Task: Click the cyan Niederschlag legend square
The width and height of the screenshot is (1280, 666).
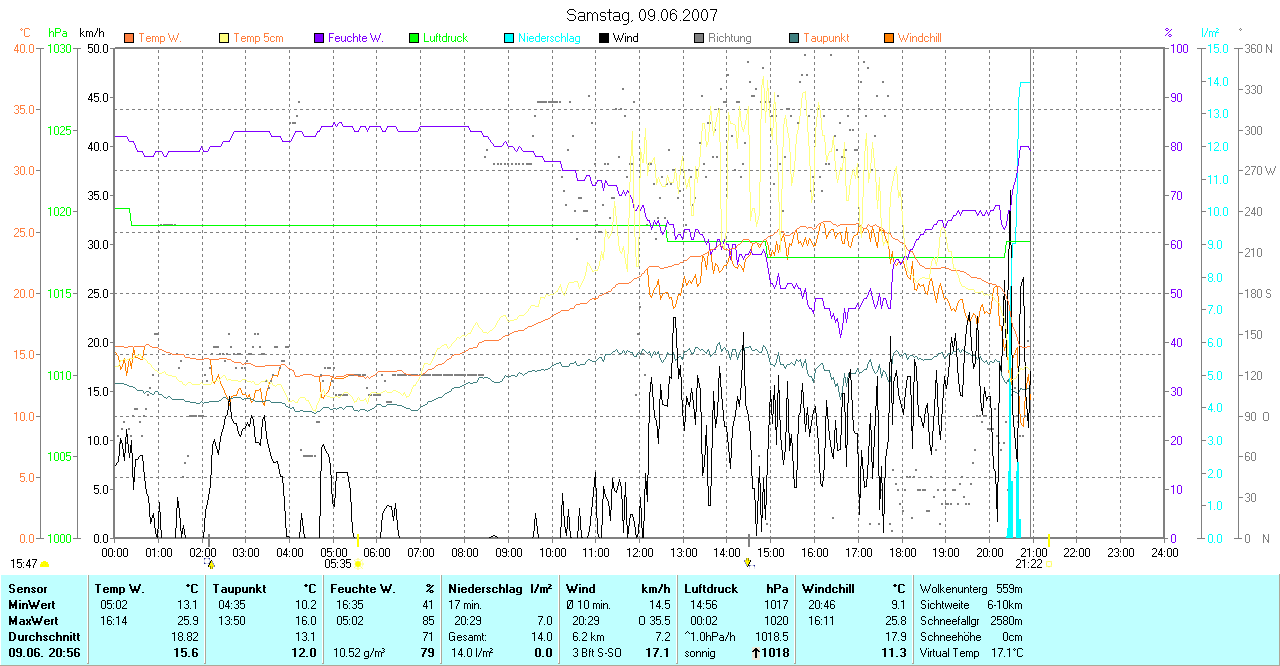Action: click(x=509, y=38)
